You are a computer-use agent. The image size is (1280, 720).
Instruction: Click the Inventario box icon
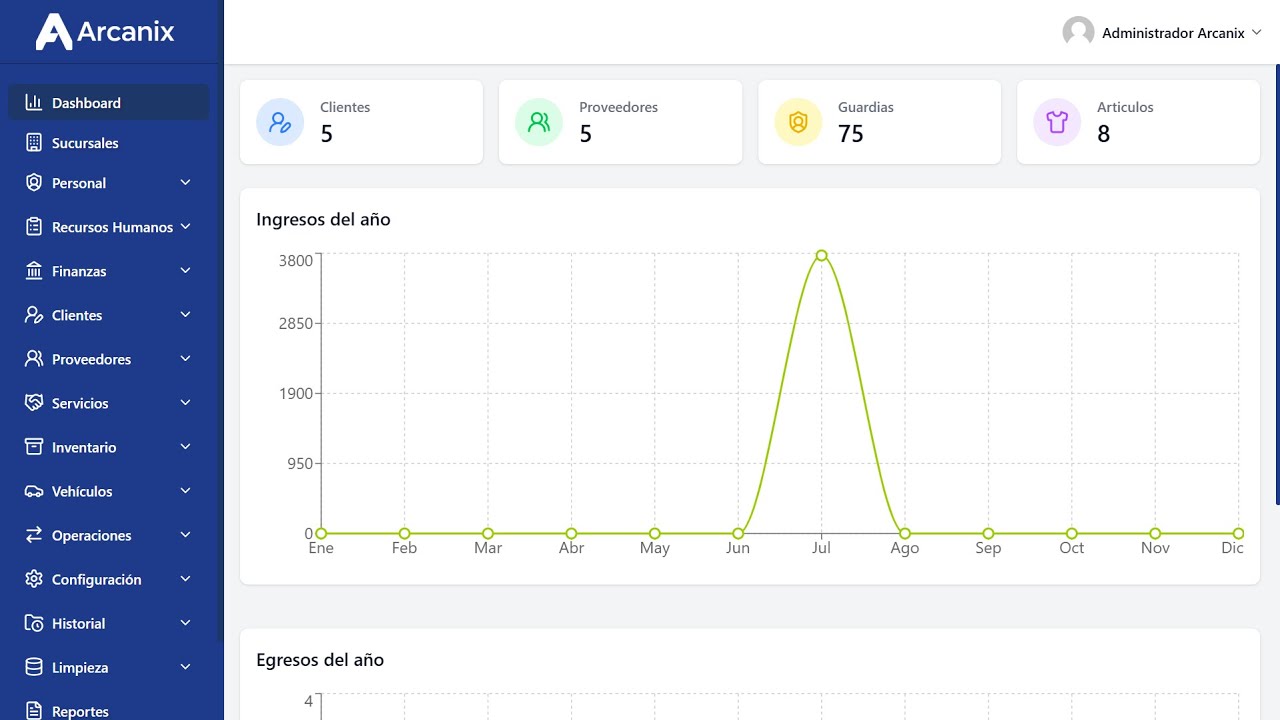[34, 447]
